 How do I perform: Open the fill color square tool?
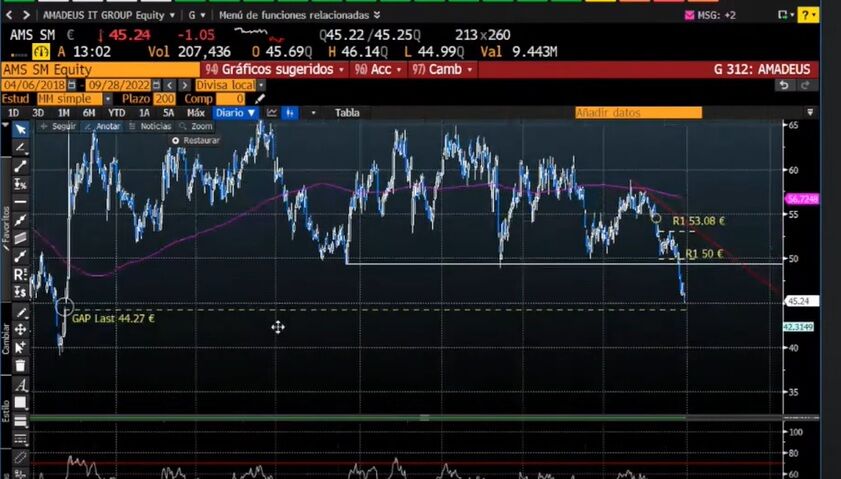pos(20,402)
